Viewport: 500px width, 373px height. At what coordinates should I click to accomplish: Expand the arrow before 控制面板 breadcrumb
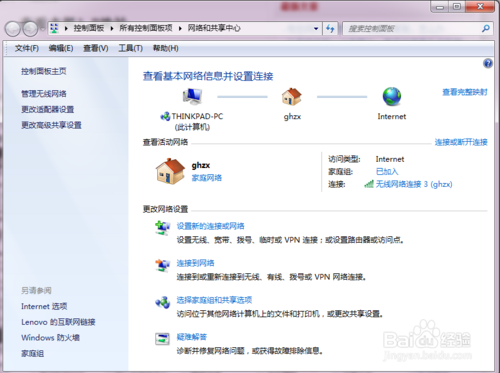[66, 29]
